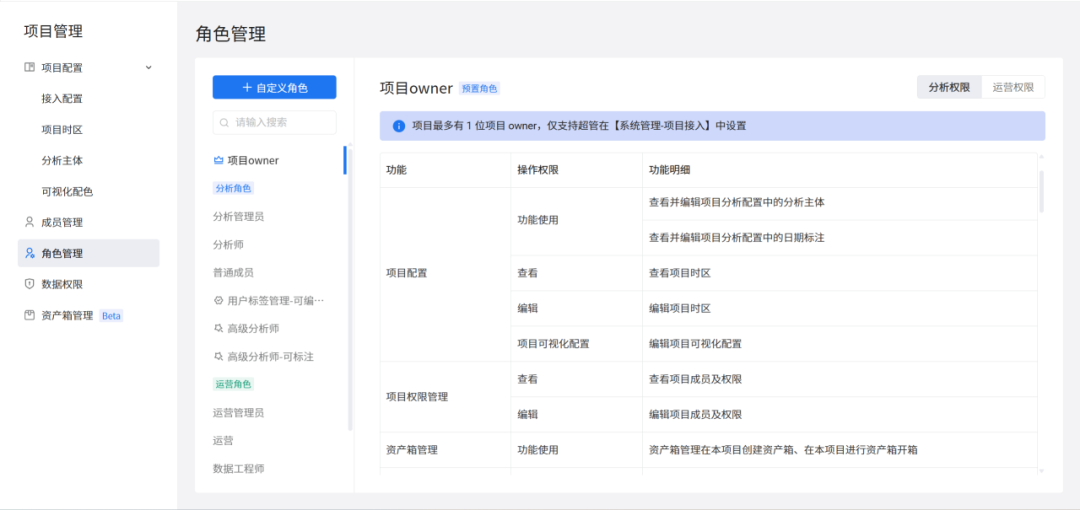The height and width of the screenshot is (510, 1080).
Task: Click the 项目配置 sidebar icon
Action: point(29,68)
